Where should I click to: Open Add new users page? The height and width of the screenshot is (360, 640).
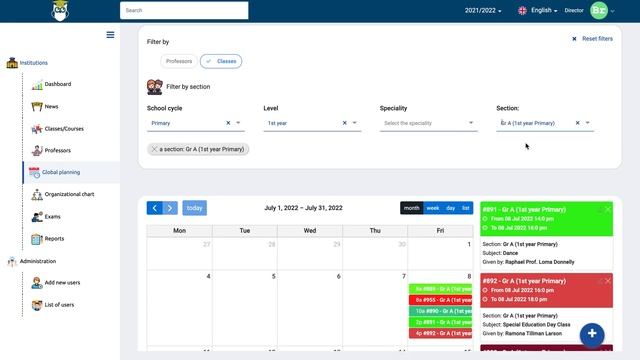point(56,282)
